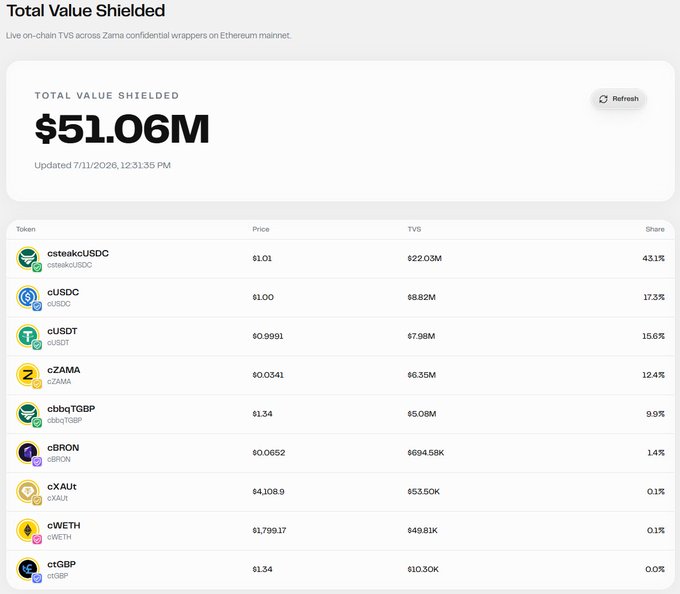Select the cWETH token name
This screenshot has width=680, height=594.
[x=64, y=525]
